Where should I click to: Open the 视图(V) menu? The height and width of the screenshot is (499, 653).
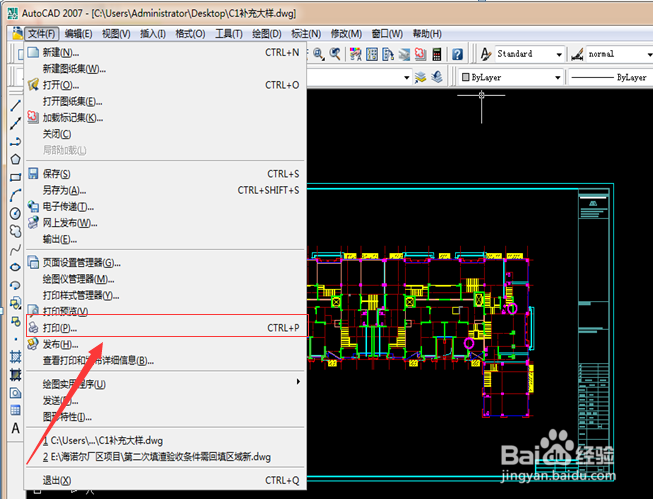point(116,34)
